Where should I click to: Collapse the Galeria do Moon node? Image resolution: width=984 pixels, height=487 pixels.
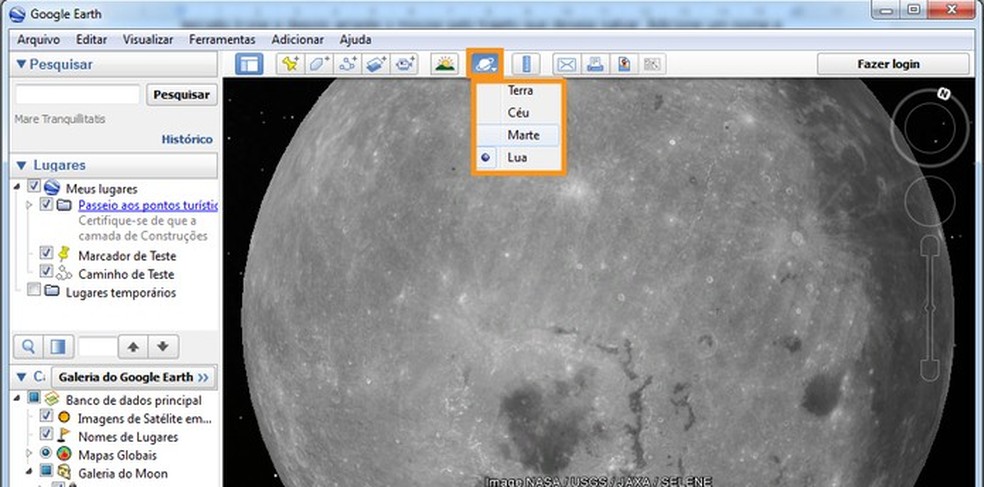(x=29, y=470)
